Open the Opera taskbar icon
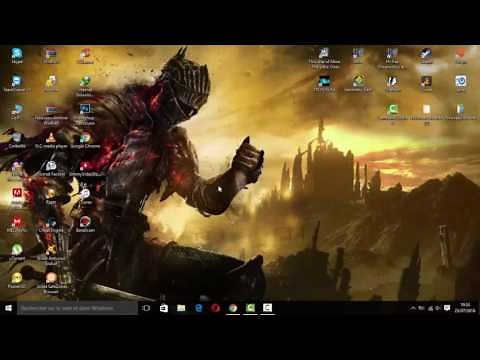This screenshot has width=480, height=360. click(216, 308)
